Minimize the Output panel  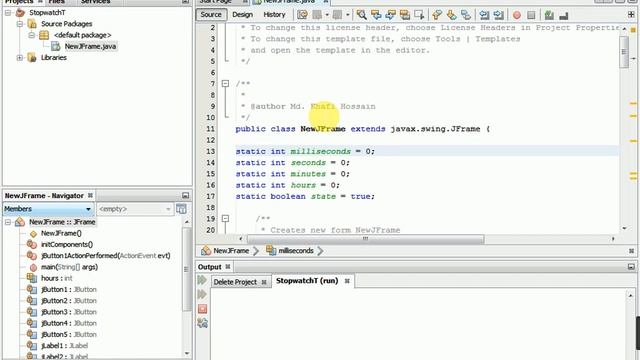631,267
